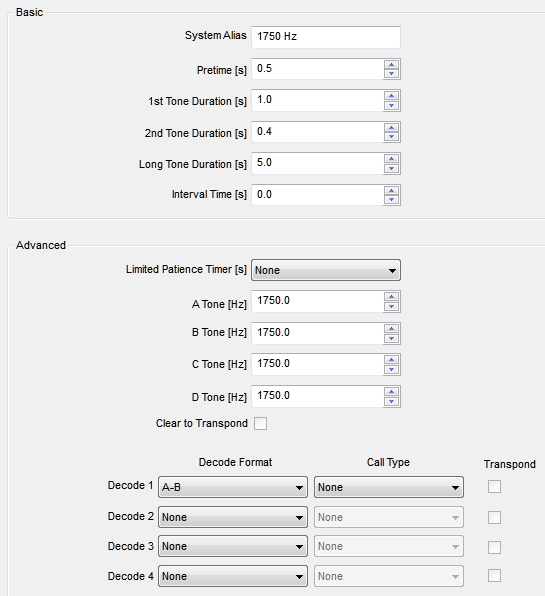Open Decode 1 format dropdown showing A-B

click(x=233, y=487)
